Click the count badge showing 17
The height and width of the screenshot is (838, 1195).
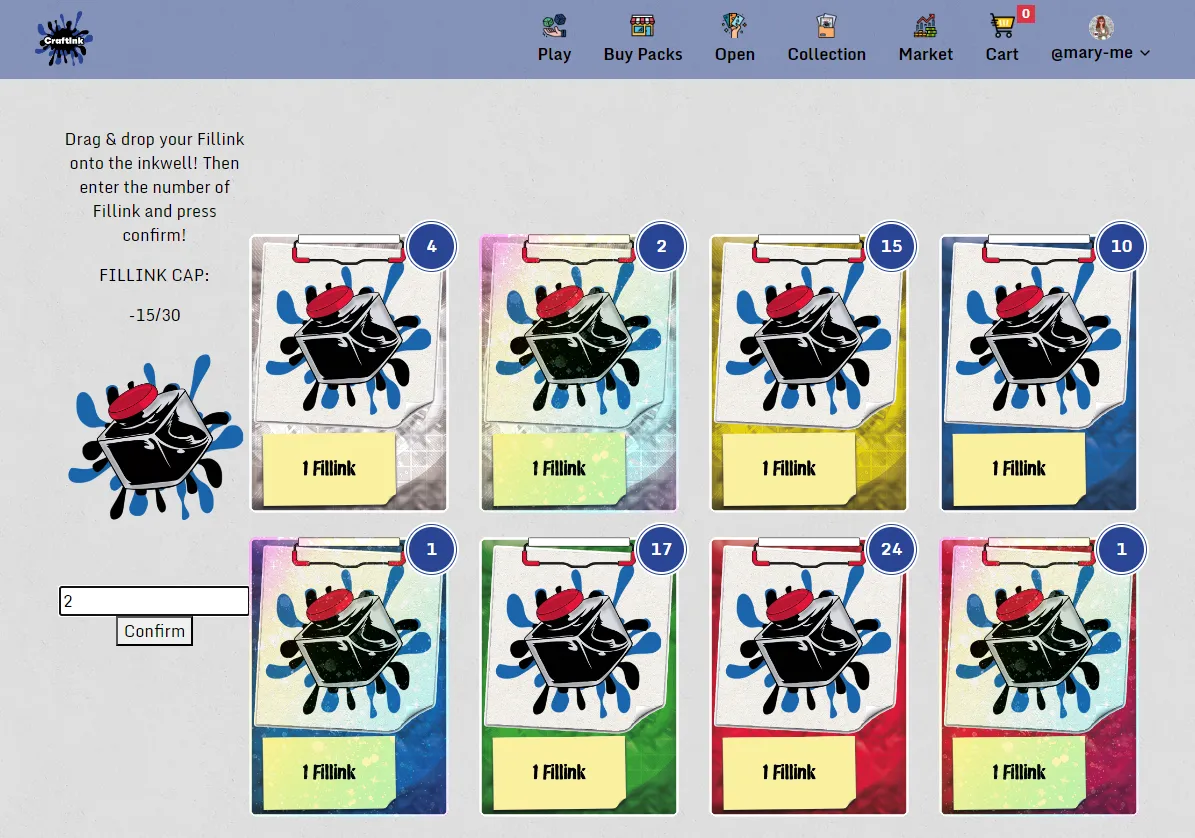[x=662, y=549]
